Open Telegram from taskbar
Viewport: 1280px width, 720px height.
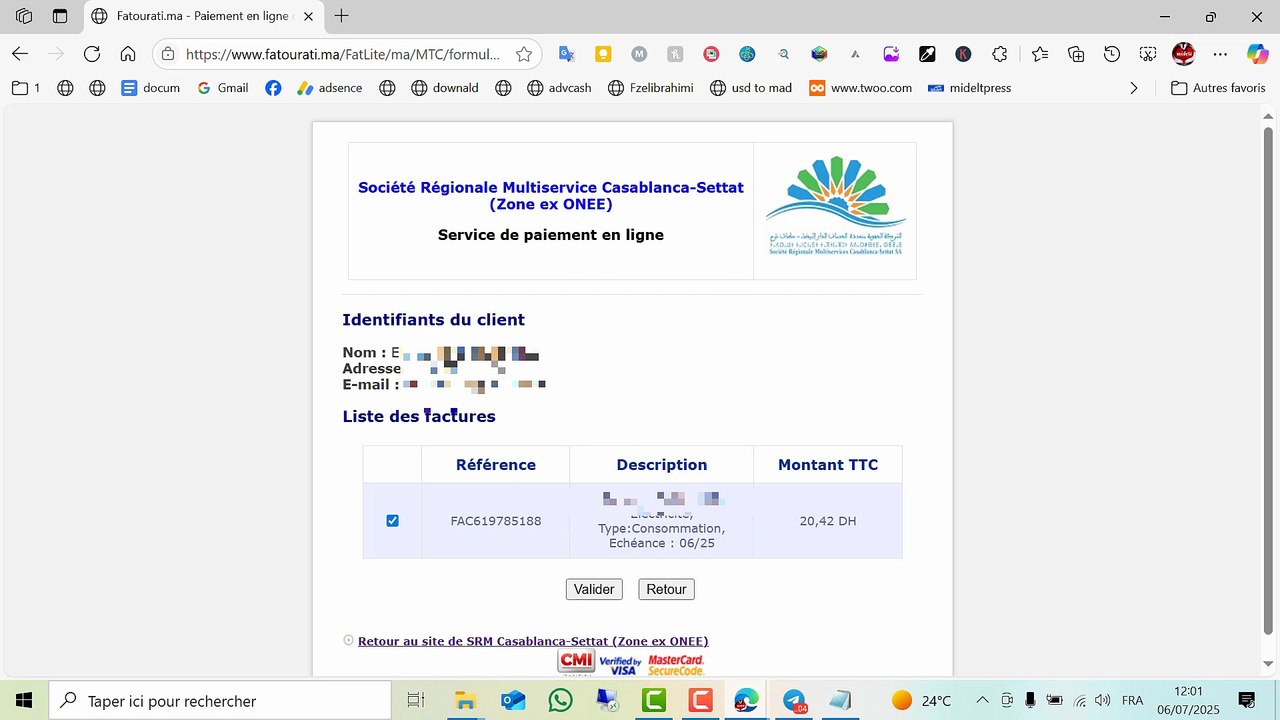[x=795, y=700]
